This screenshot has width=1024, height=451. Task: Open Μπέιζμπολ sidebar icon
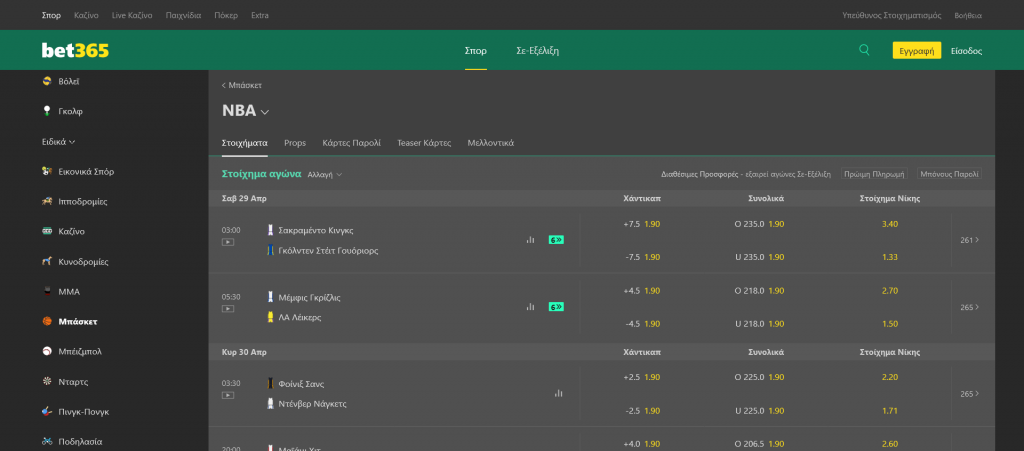(x=47, y=351)
